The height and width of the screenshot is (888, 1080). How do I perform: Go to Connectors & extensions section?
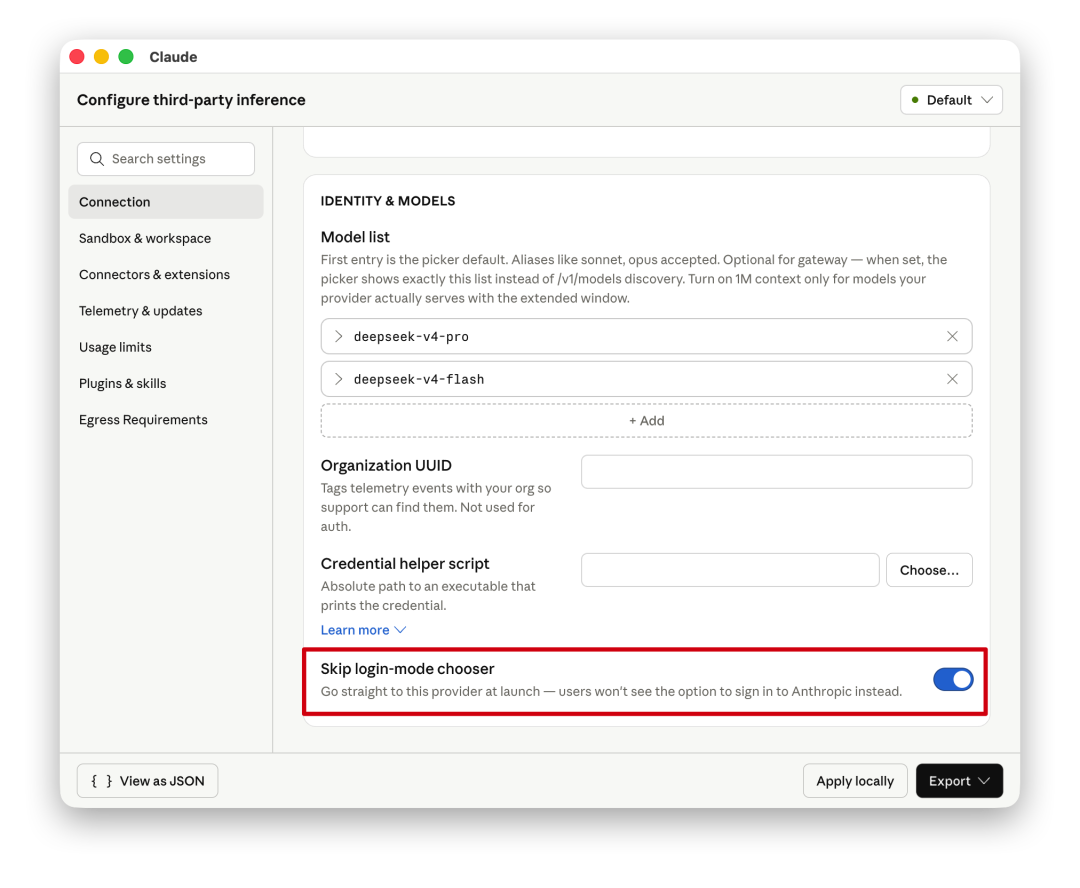click(x=154, y=275)
